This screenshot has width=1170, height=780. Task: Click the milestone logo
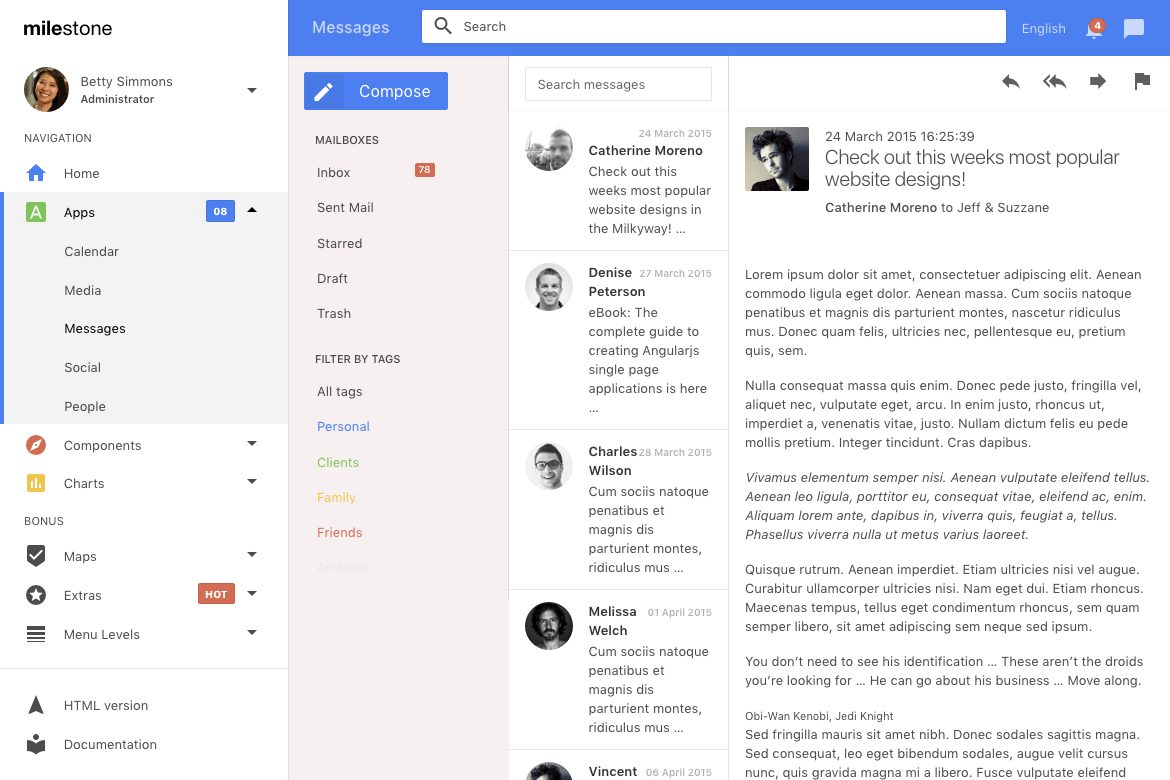68,28
